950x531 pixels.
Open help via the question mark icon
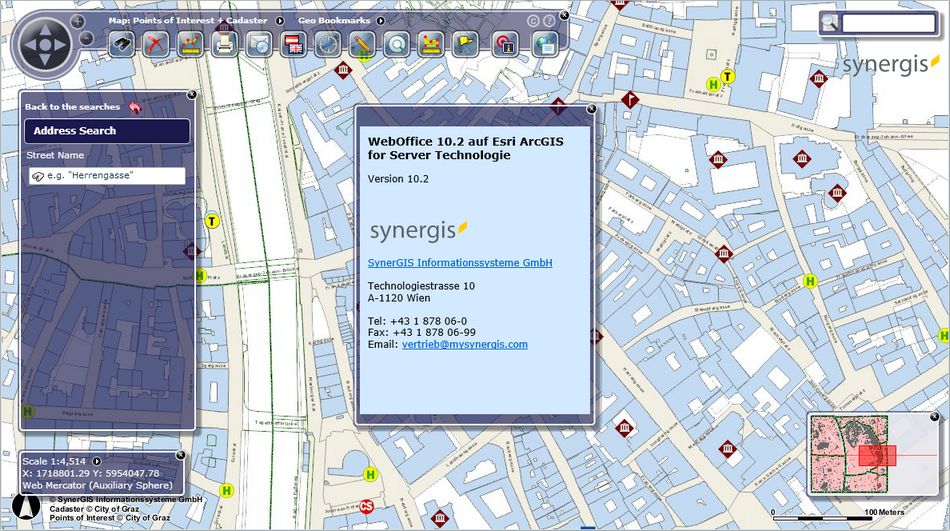click(549, 21)
